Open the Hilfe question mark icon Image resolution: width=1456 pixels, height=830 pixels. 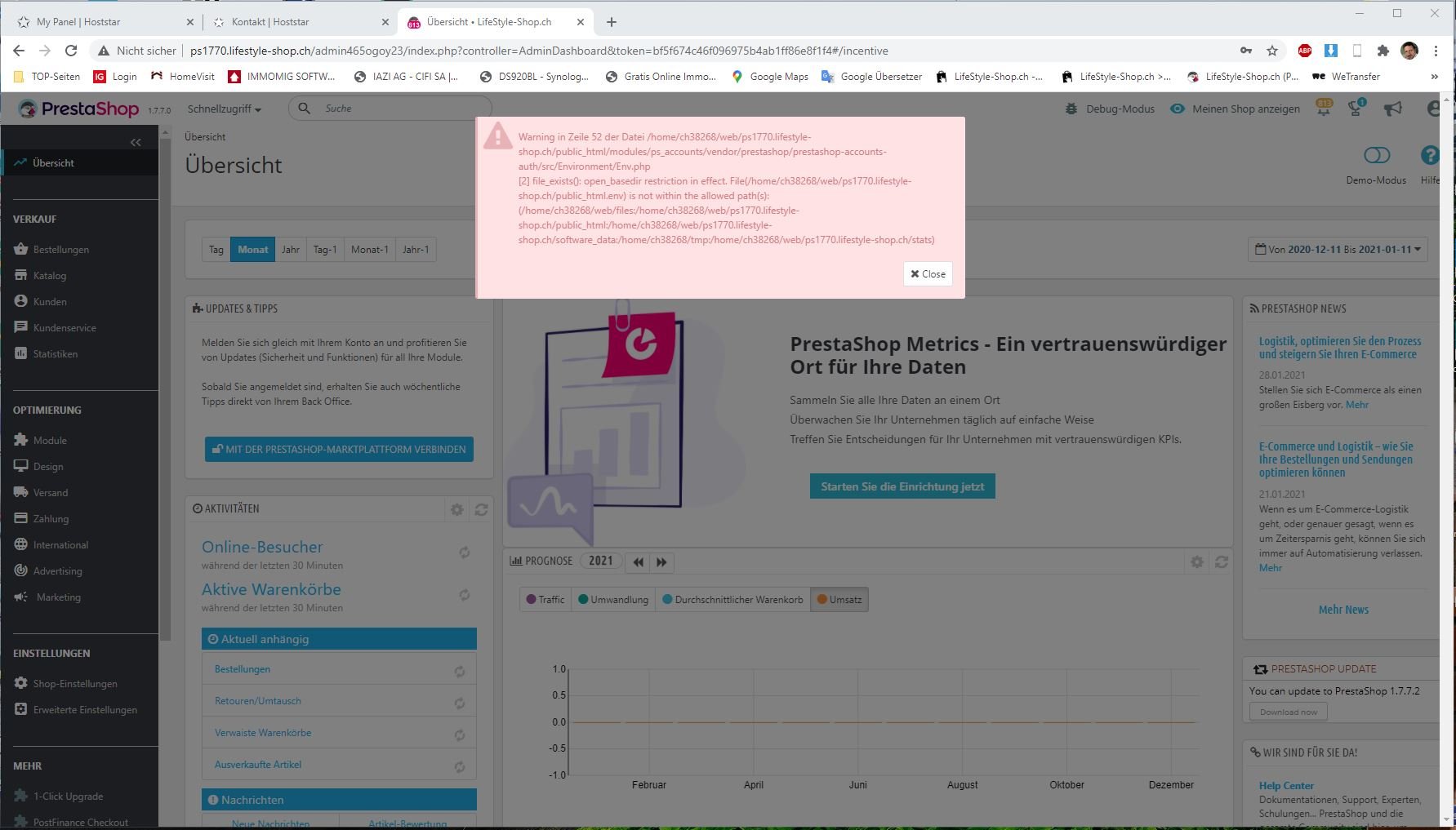coord(1430,155)
